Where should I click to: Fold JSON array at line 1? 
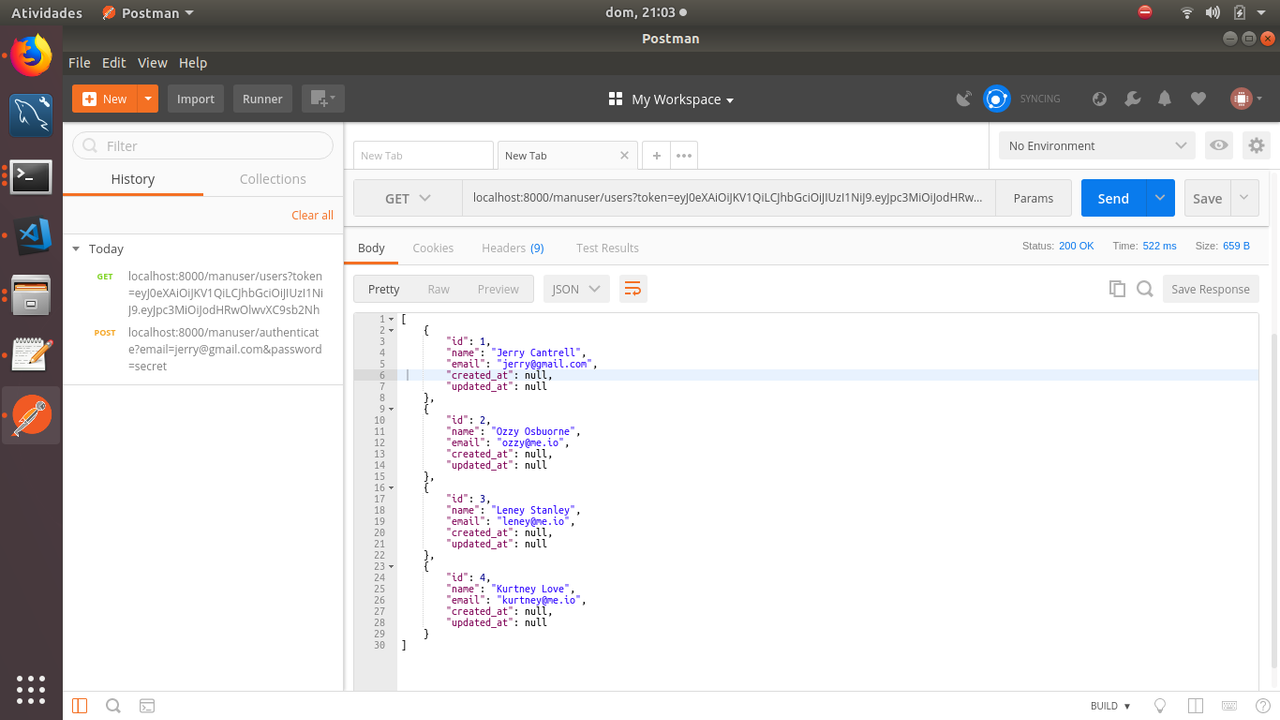click(x=390, y=319)
